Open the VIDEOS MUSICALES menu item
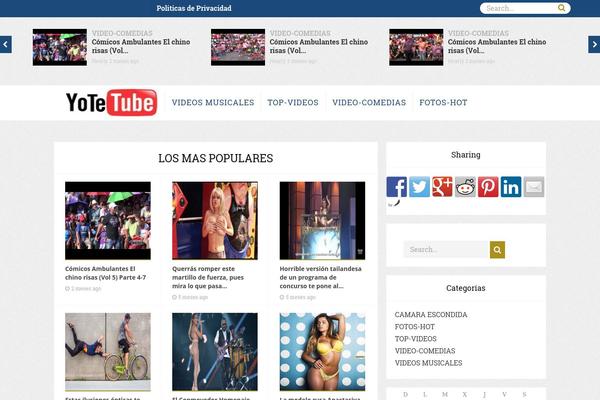 (x=213, y=103)
